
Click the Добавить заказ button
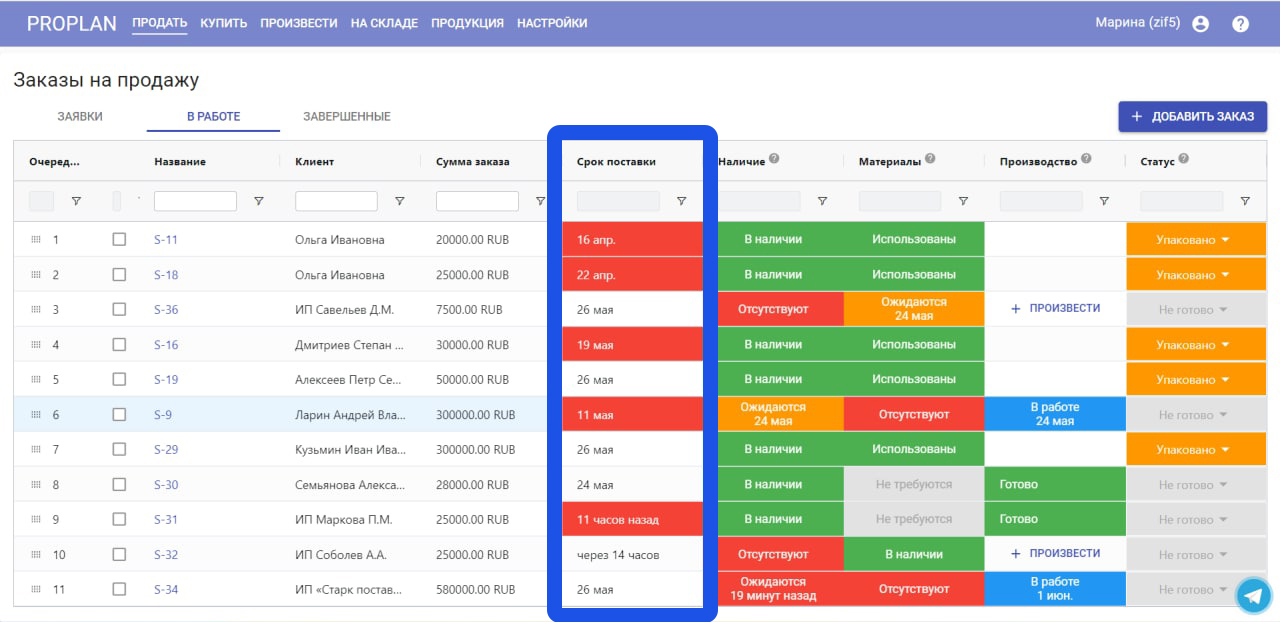1192,117
